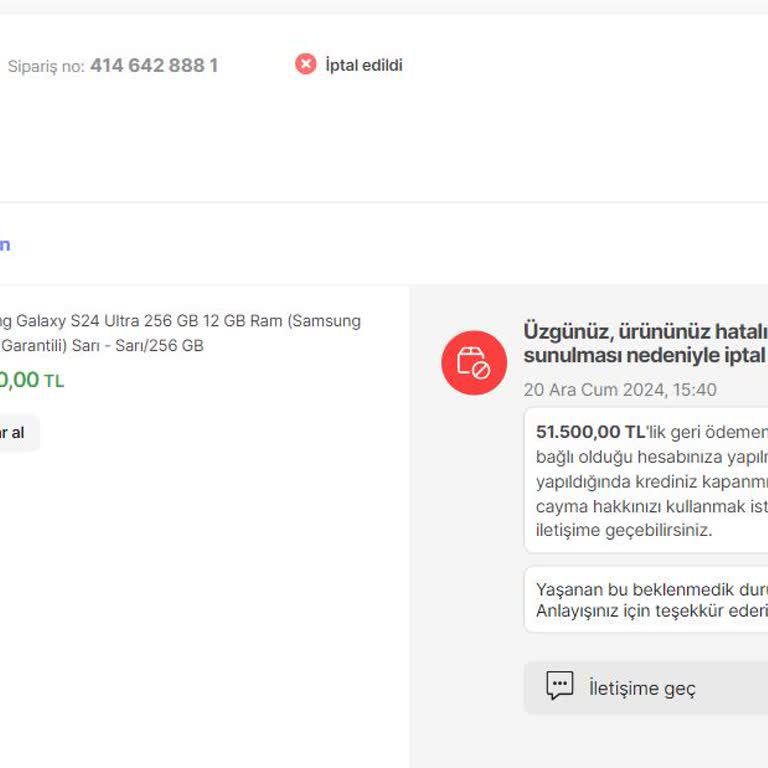This screenshot has width=768, height=768.
Task: Click the İptal edildi status label
Action: coord(363,65)
